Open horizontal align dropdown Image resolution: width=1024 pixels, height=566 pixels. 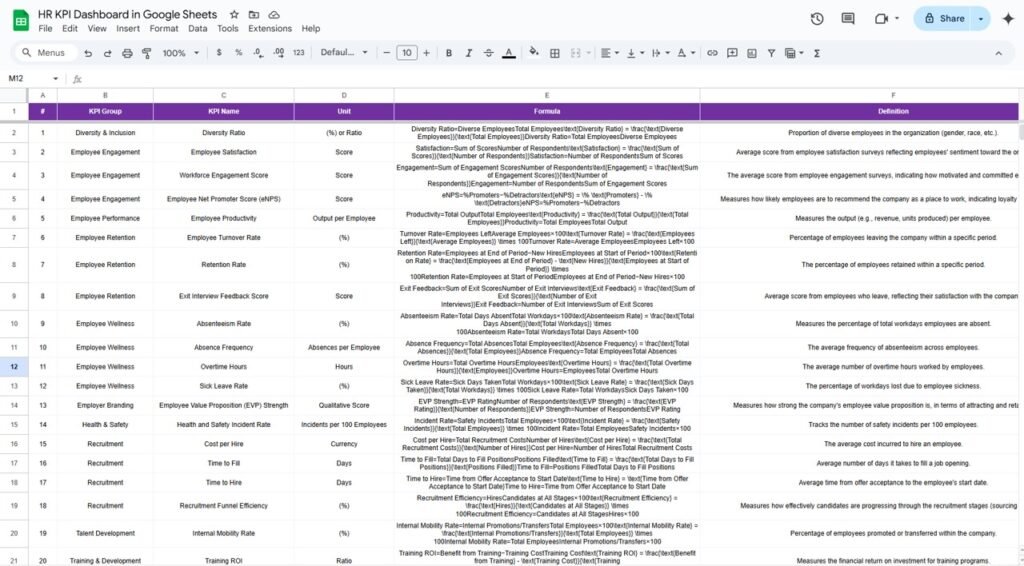coord(609,53)
